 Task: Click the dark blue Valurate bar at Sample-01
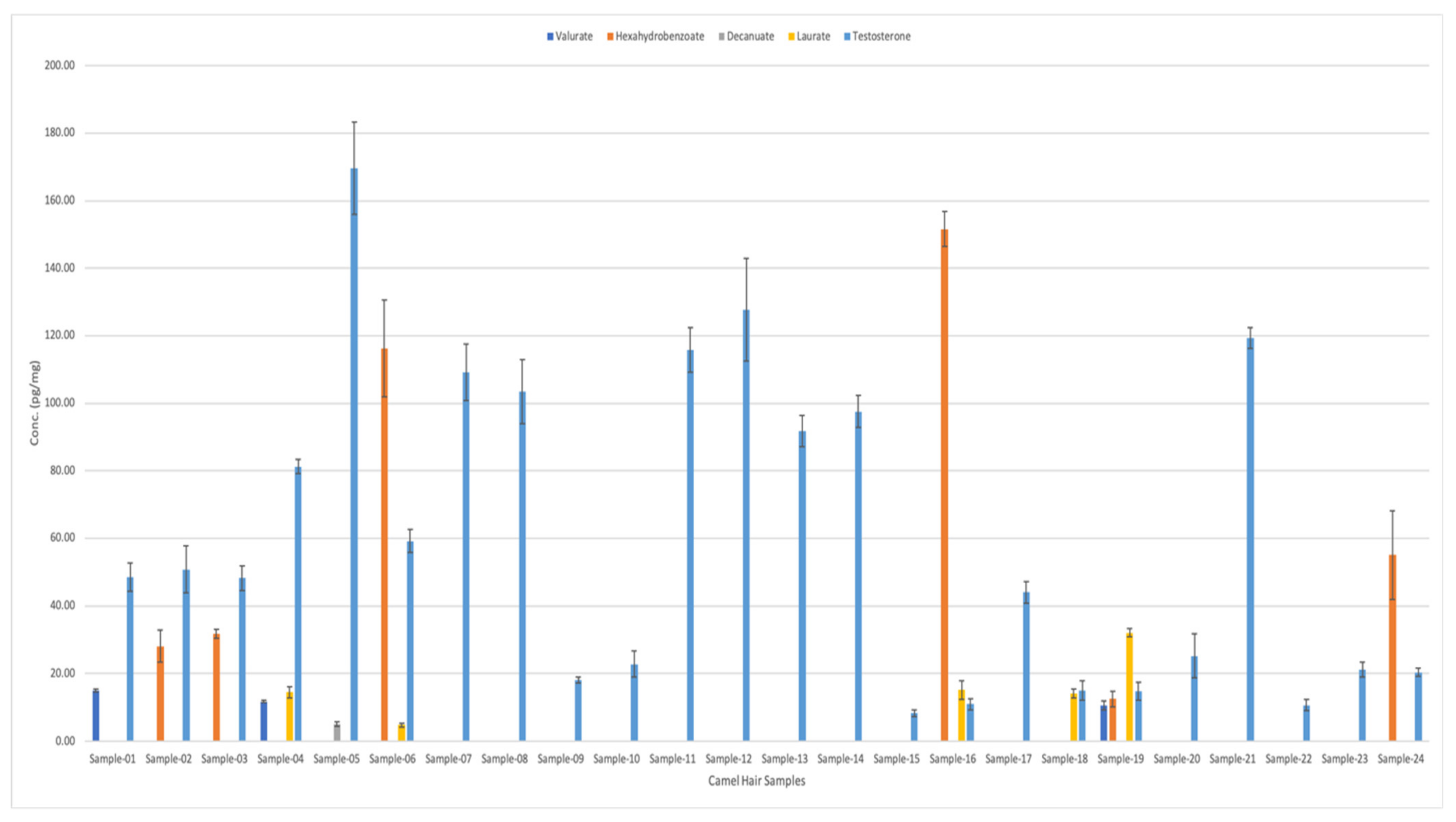96,716
